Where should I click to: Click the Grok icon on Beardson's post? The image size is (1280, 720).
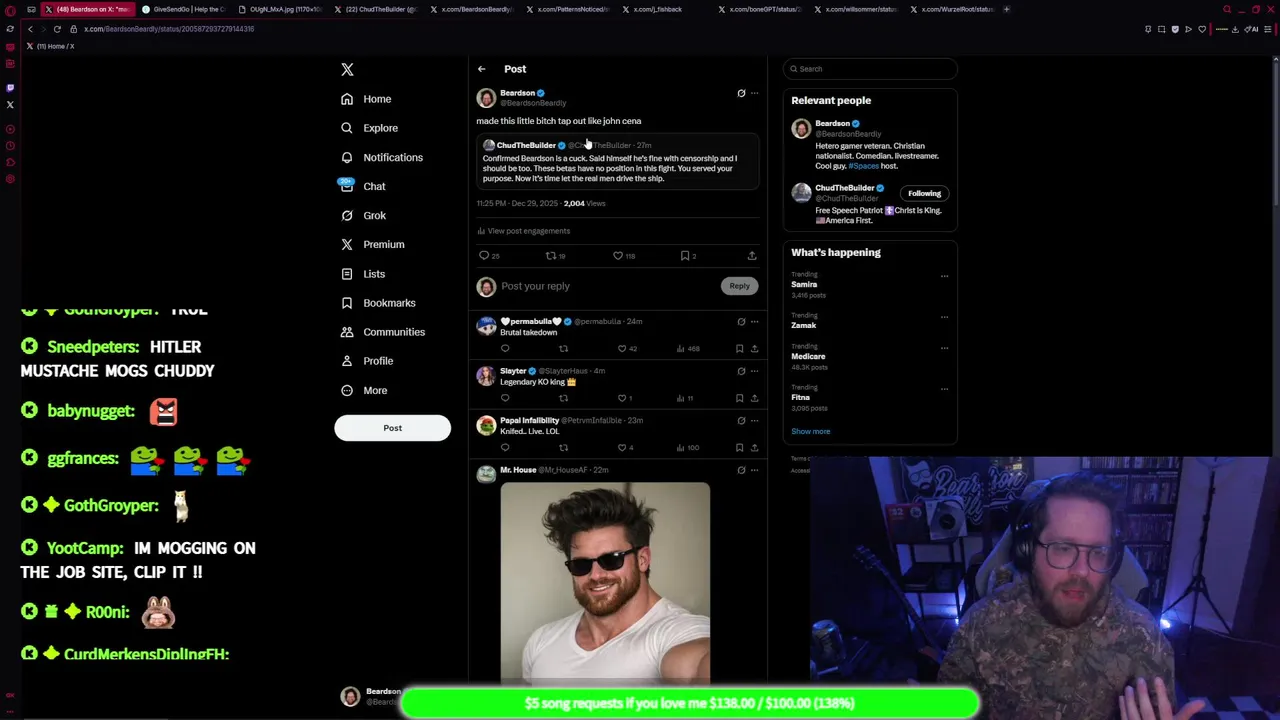[741, 93]
